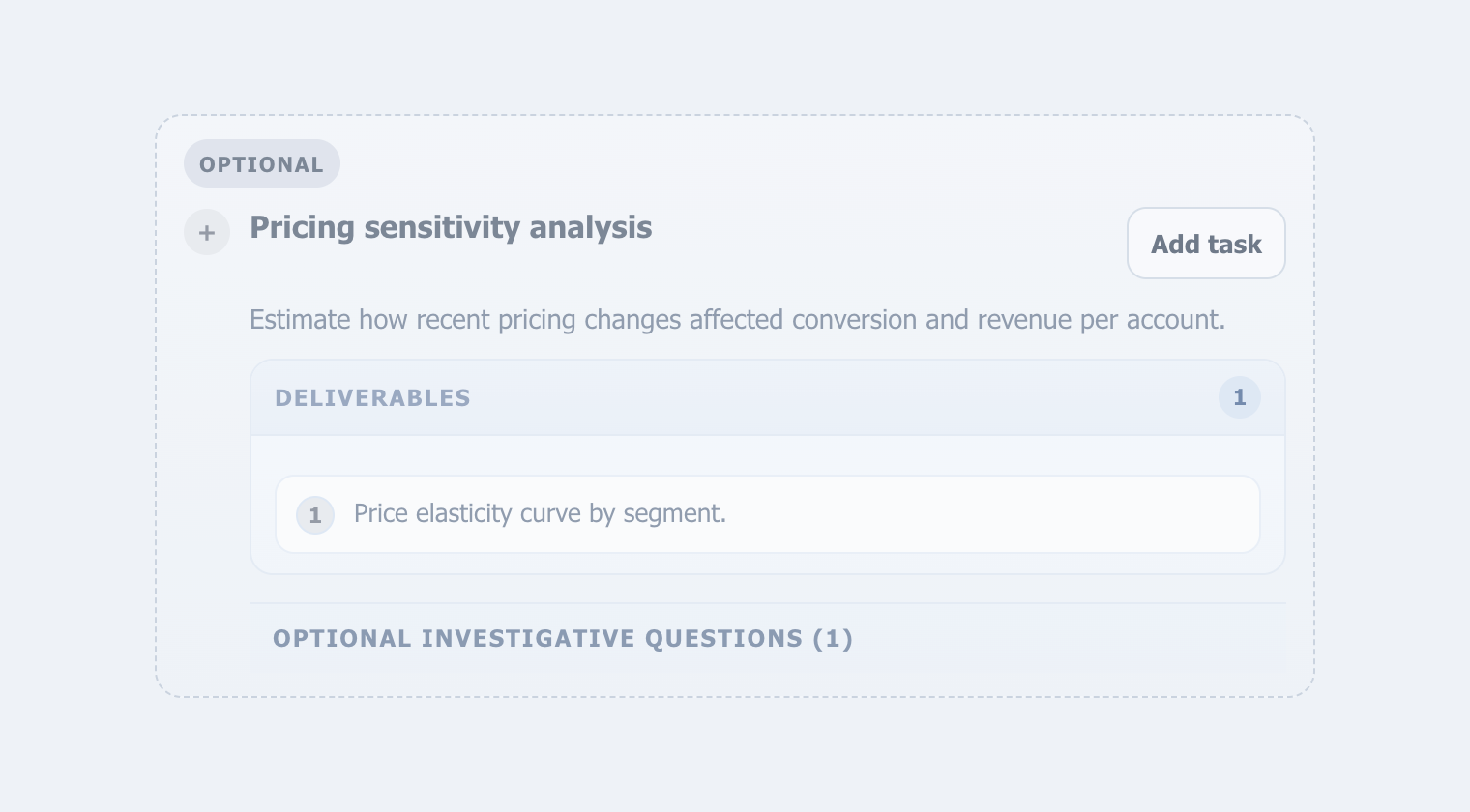Select the number badge on the Price elasticity deliverable
Image resolution: width=1470 pixels, height=812 pixels.
(x=315, y=515)
